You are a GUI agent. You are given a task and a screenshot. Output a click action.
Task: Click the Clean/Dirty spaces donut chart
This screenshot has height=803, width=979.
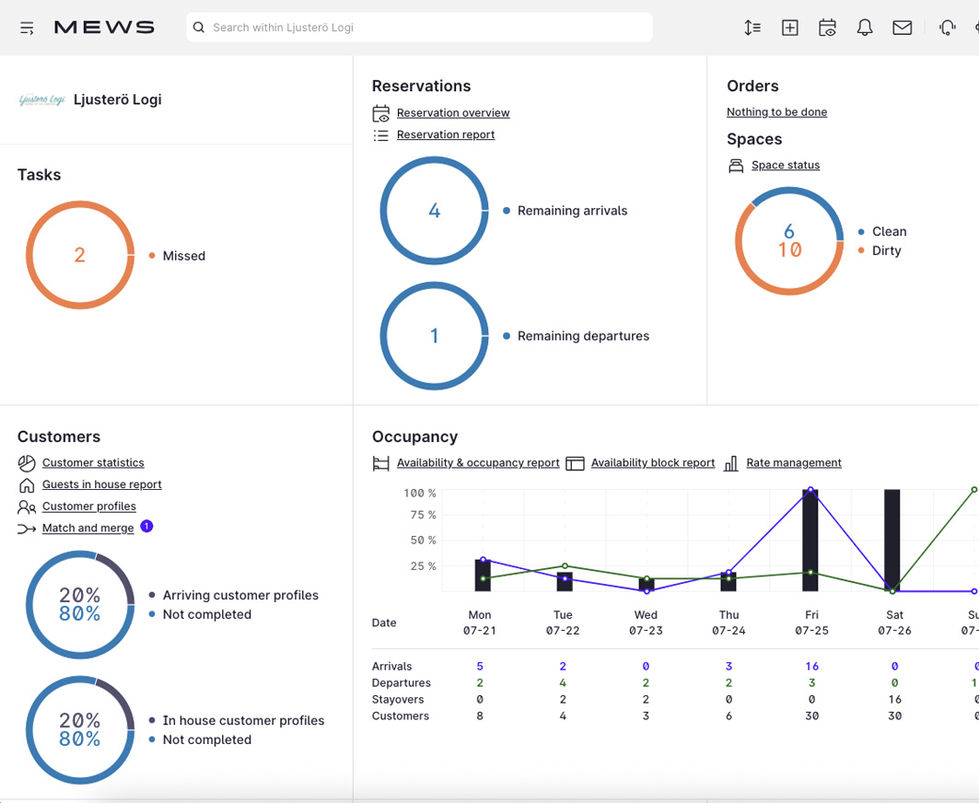tap(789, 241)
